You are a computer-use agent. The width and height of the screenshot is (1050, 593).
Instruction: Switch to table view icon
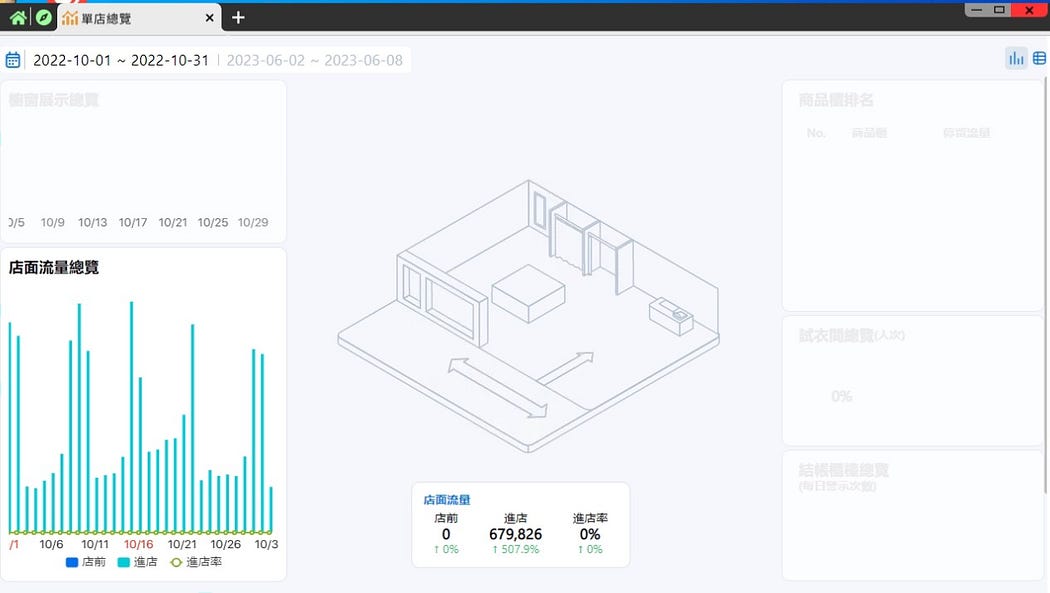(x=1039, y=59)
